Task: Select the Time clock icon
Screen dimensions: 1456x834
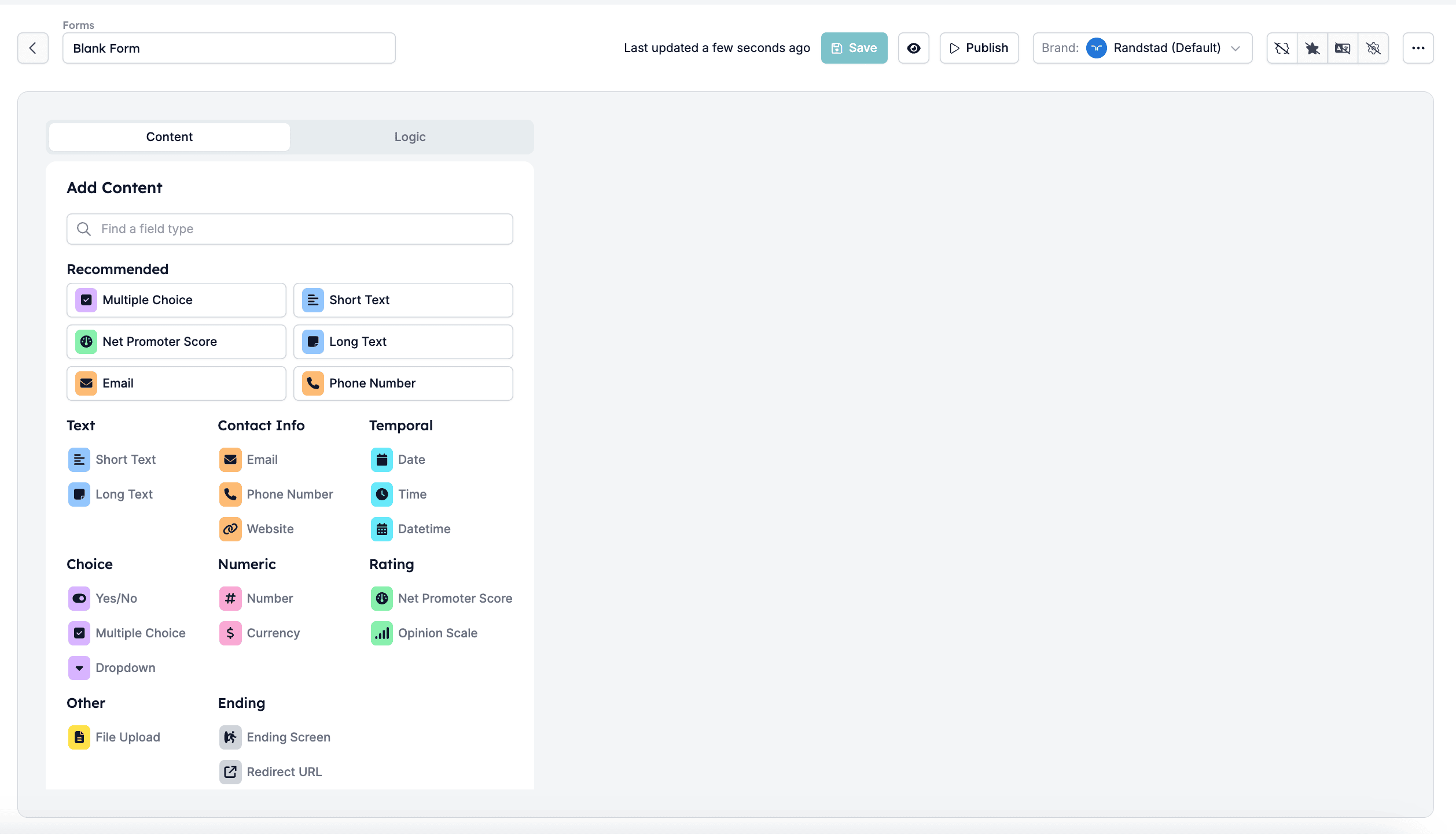Action: (381, 495)
